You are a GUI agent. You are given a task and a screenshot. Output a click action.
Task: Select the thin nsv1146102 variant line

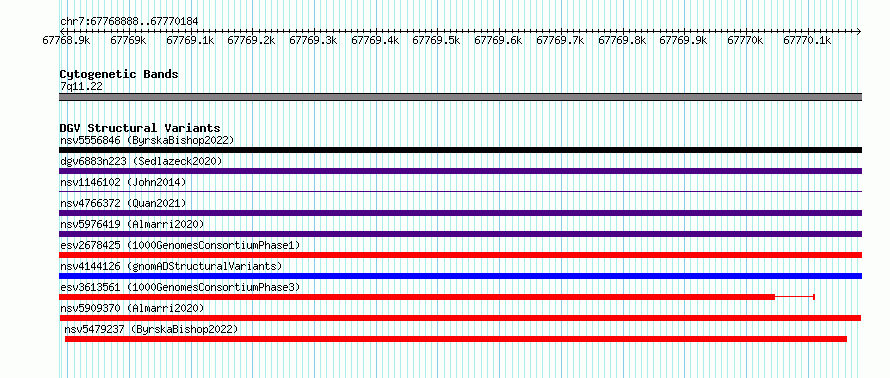point(460,192)
